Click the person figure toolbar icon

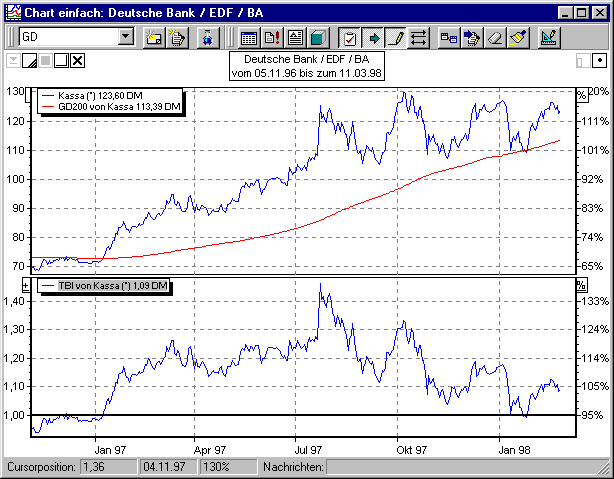pos(208,39)
